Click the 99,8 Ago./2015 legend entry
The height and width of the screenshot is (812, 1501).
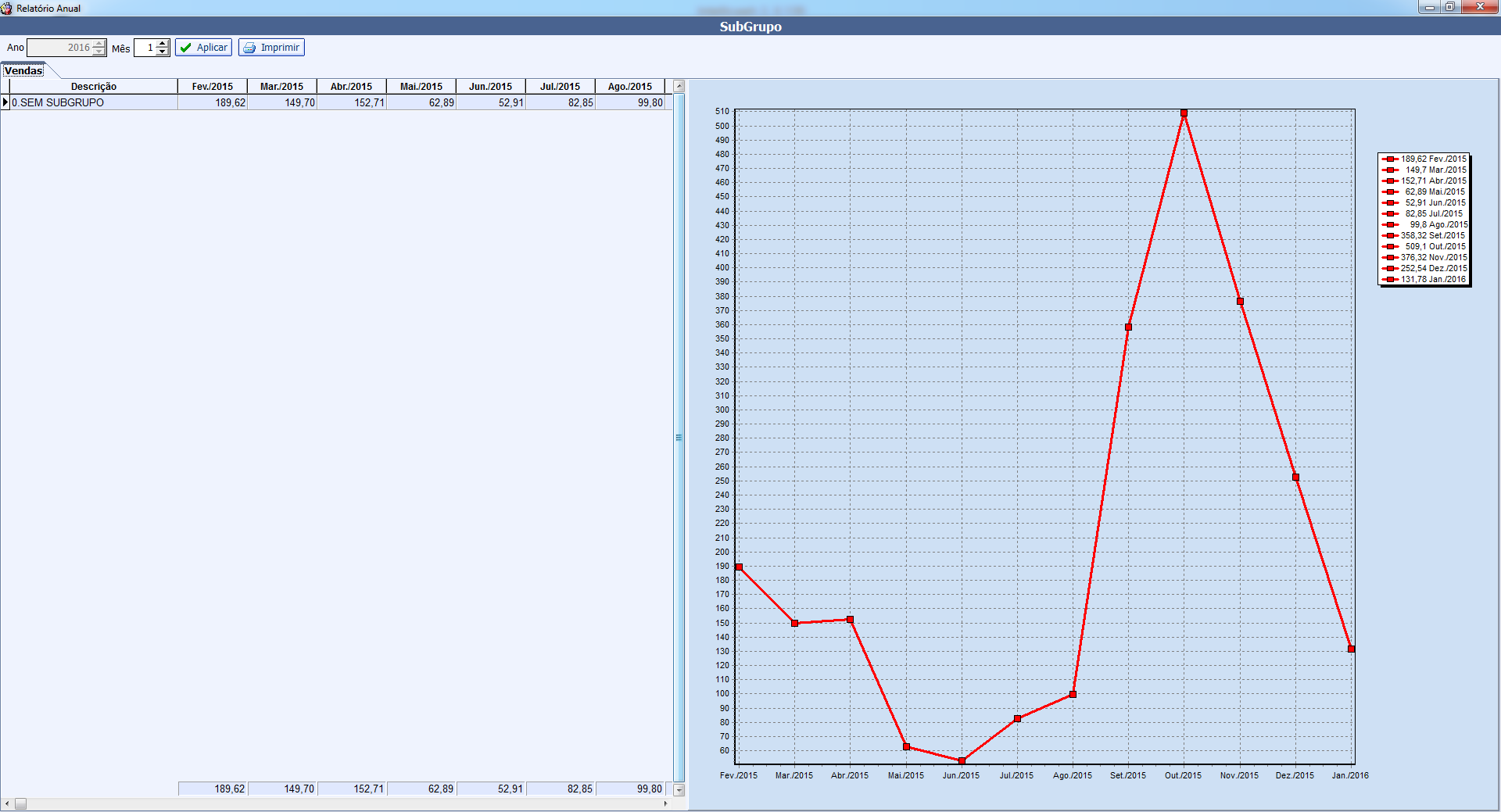[1424, 224]
